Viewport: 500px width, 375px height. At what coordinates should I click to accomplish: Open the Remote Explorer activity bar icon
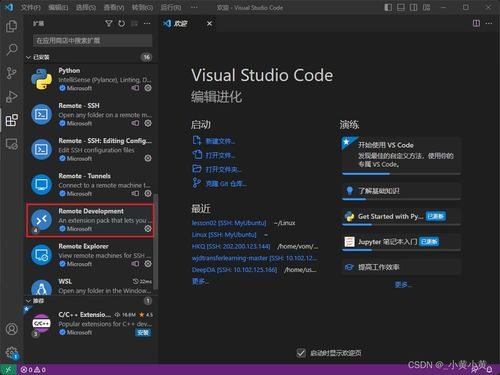click(12, 144)
